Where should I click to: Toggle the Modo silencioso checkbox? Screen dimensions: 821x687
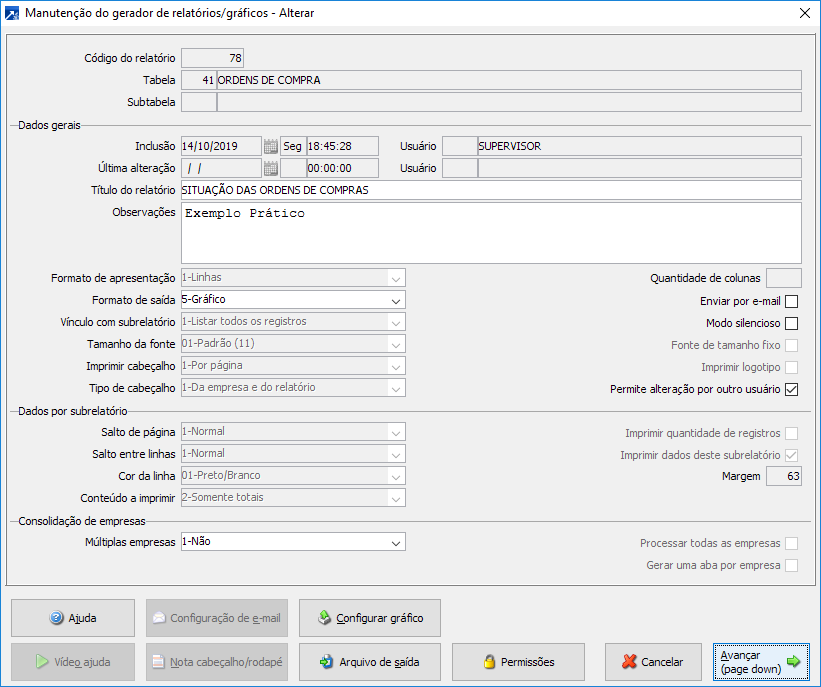792,323
